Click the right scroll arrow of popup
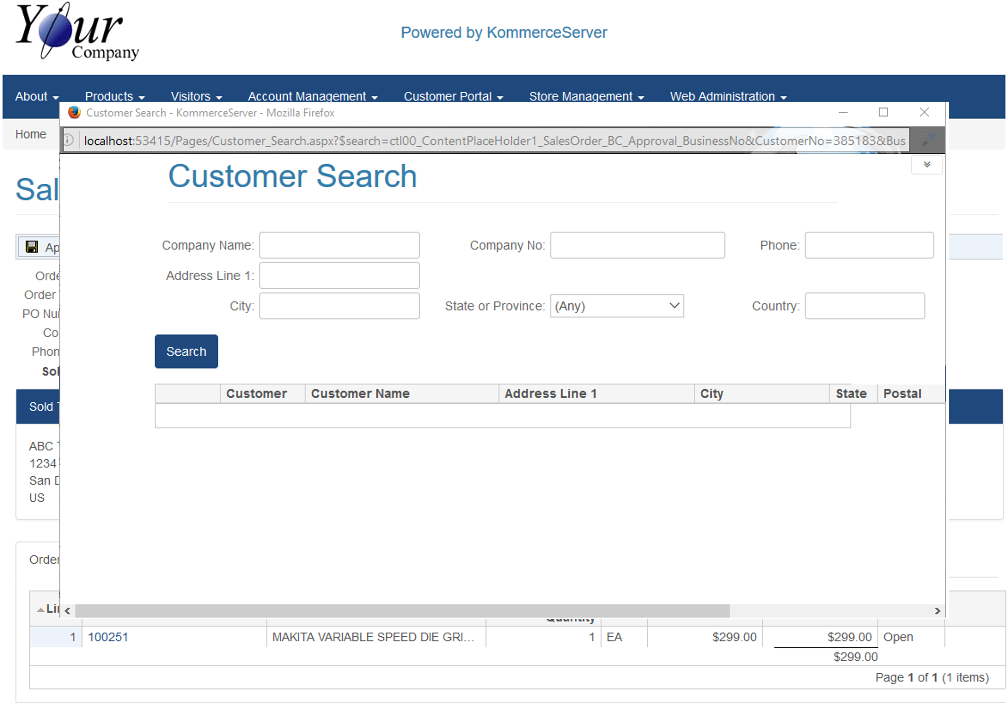Image resolution: width=1008 pixels, height=722 pixels. coord(937,611)
